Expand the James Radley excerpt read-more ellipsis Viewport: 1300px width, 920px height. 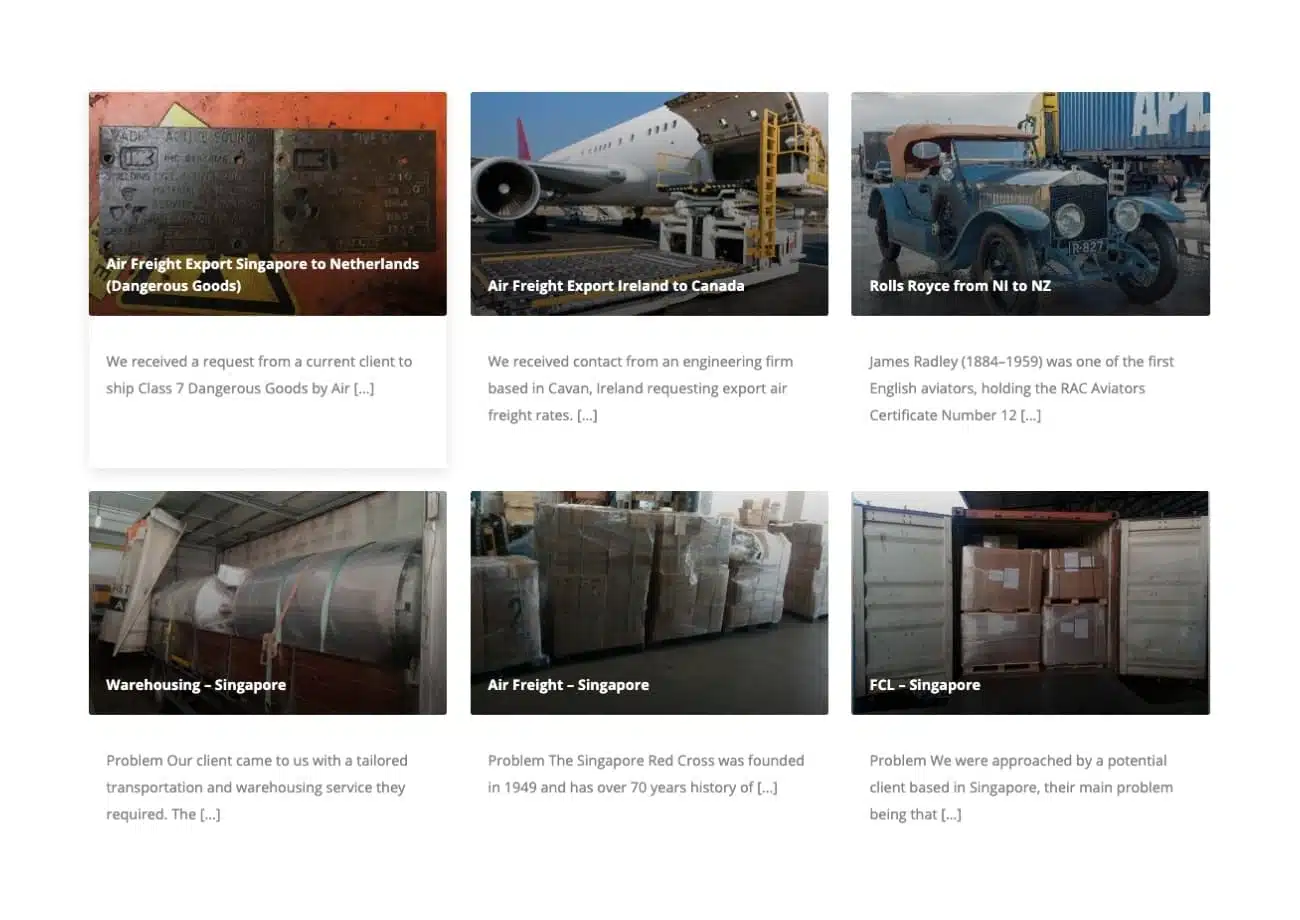(1031, 416)
